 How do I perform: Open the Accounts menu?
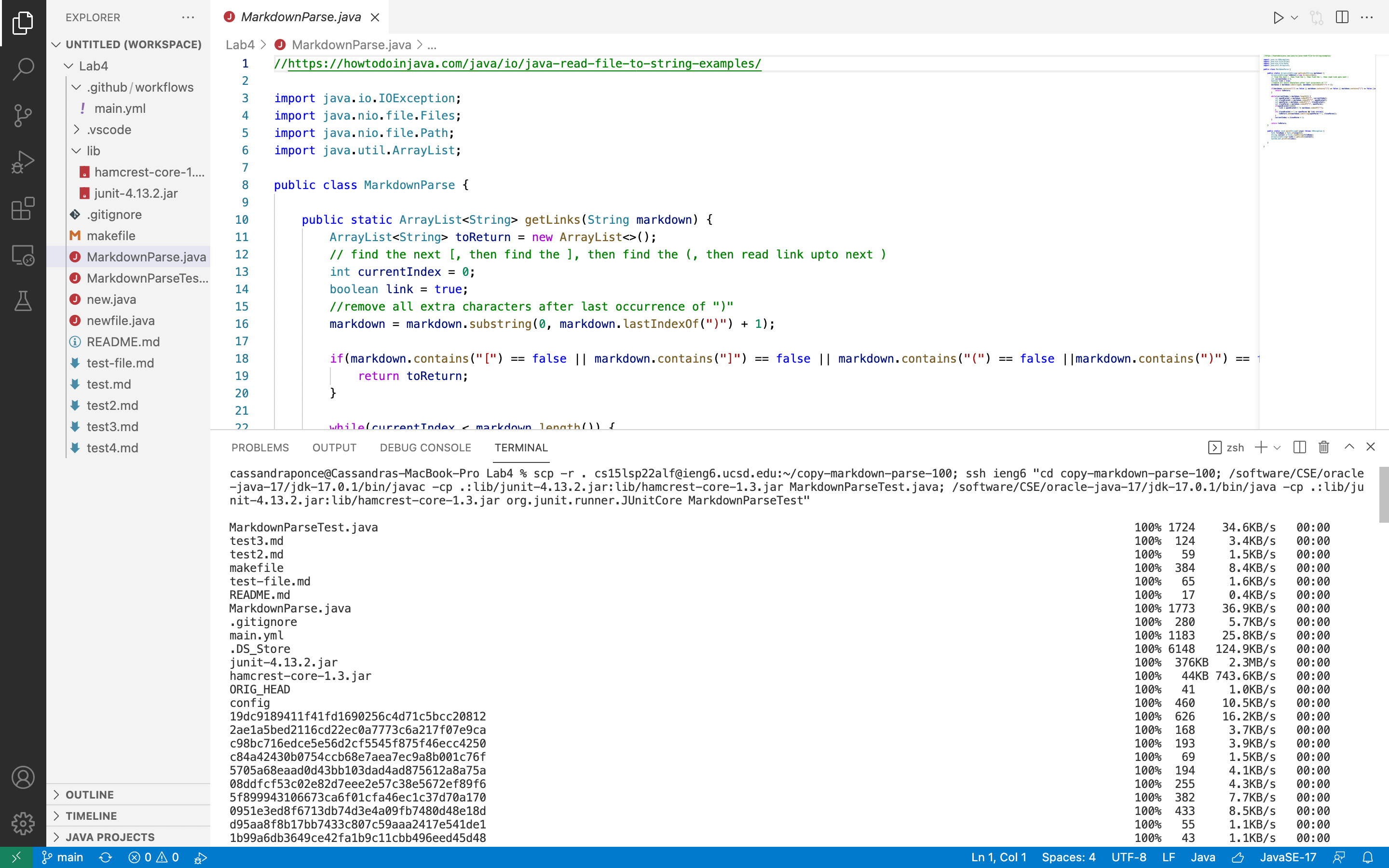point(23,777)
